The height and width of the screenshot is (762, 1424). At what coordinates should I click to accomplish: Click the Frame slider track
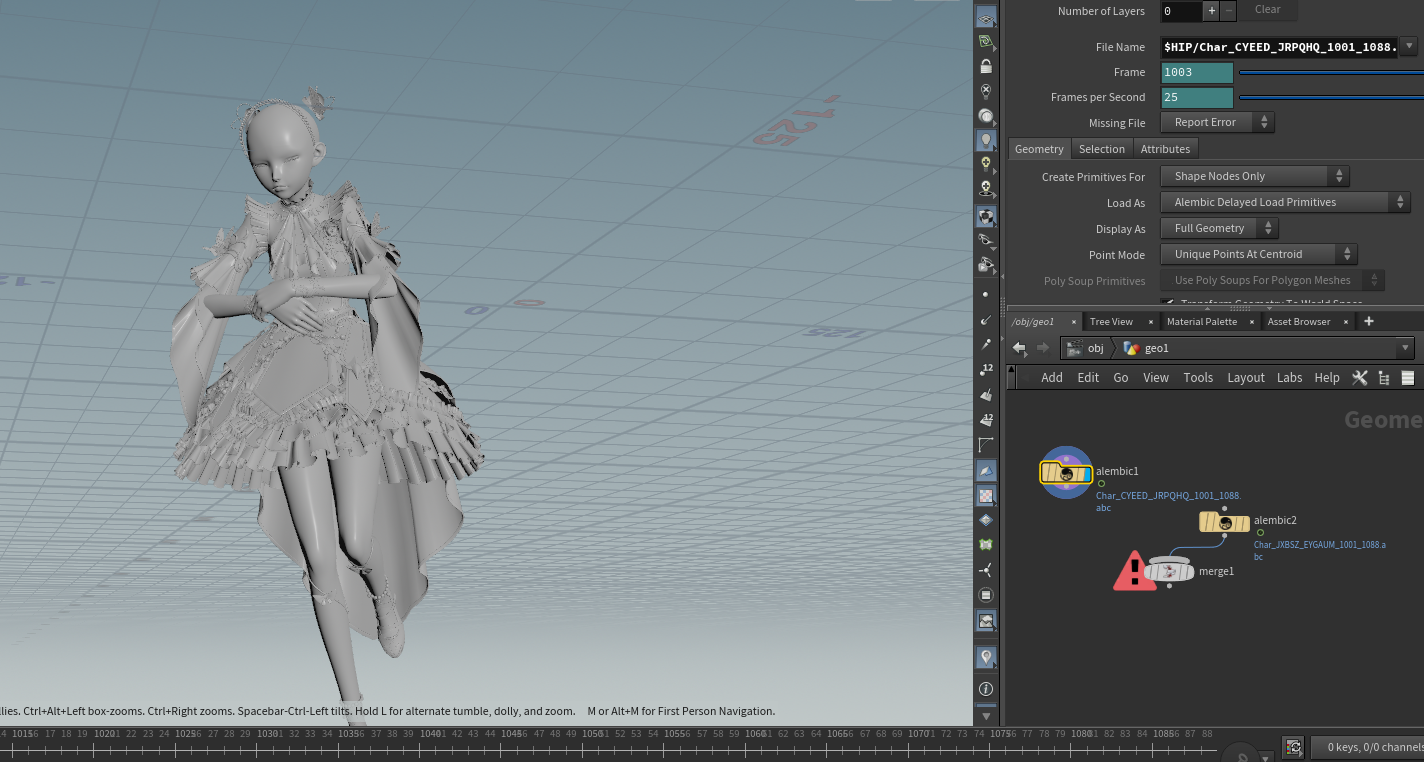point(1330,72)
